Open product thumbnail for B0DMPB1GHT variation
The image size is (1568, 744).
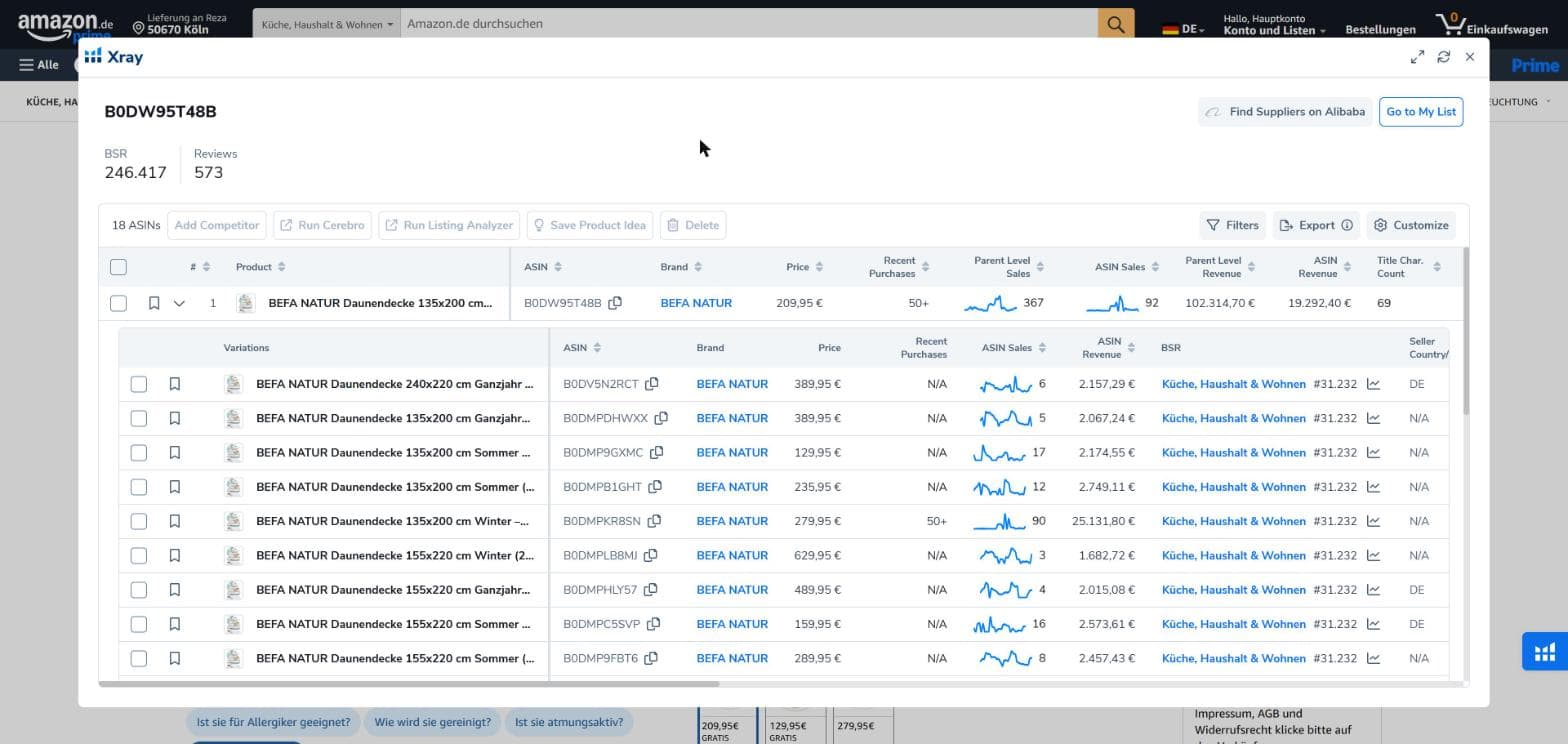pos(233,487)
